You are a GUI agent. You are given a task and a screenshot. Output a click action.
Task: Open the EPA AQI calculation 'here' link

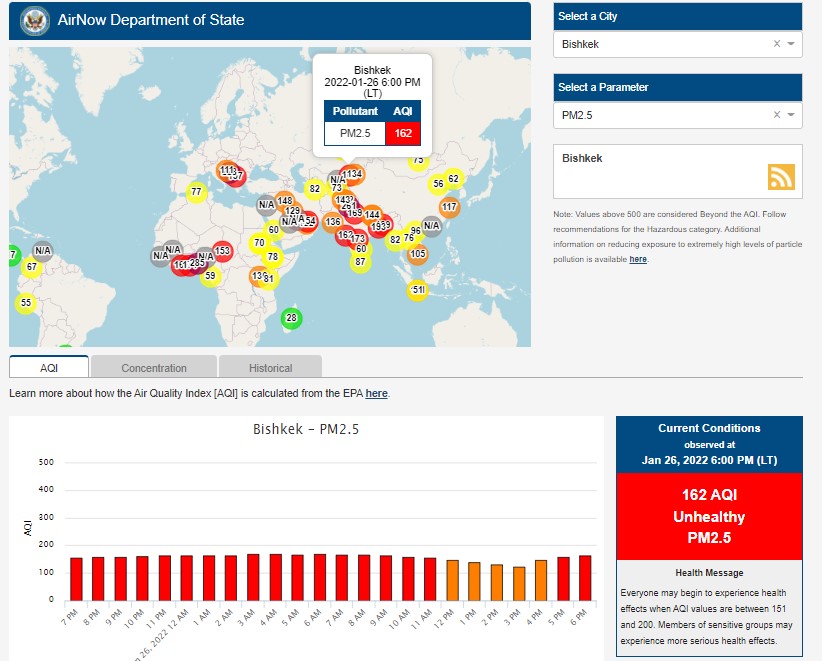click(x=376, y=394)
